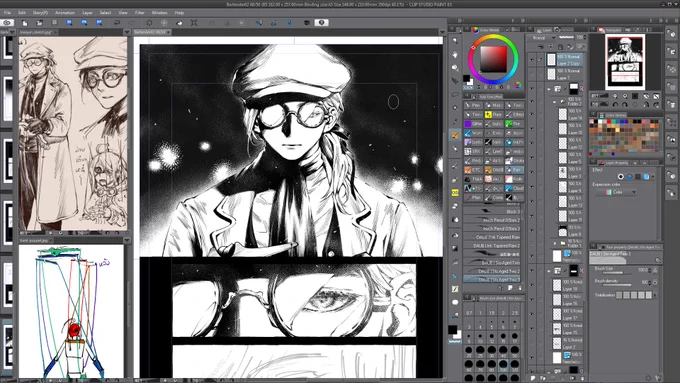Open the Edit menu
This screenshot has width=680, height=383.
click(x=22, y=13)
